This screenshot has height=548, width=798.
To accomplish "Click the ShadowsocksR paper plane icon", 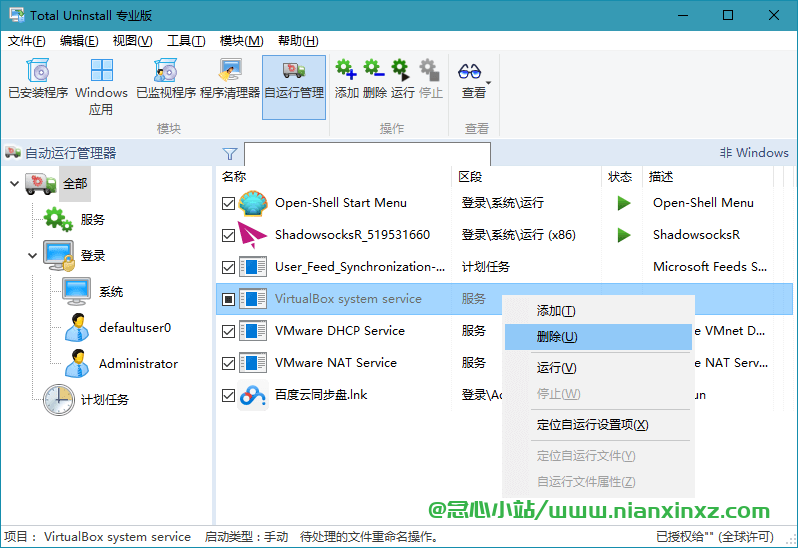I will [x=252, y=235].
